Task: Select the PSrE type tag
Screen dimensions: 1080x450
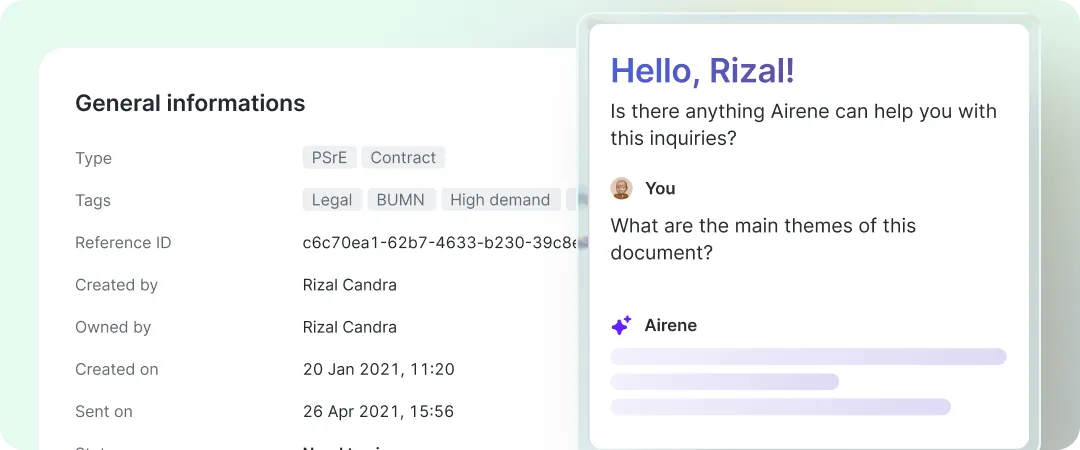Action: coord(329,157)
